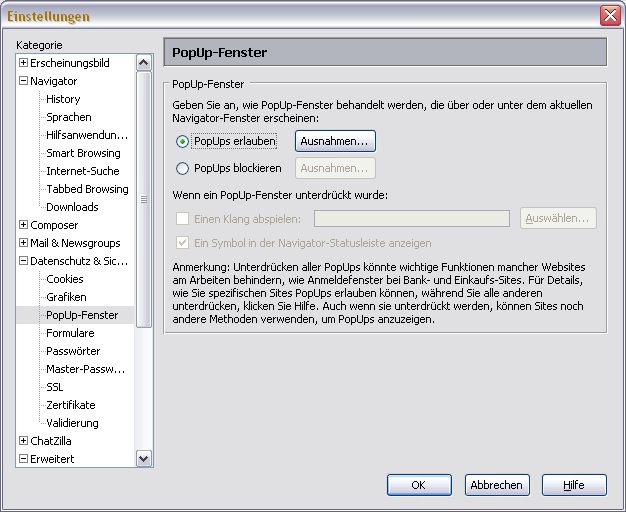Select PopUp-Fenster in the category tree

[82, 315]
